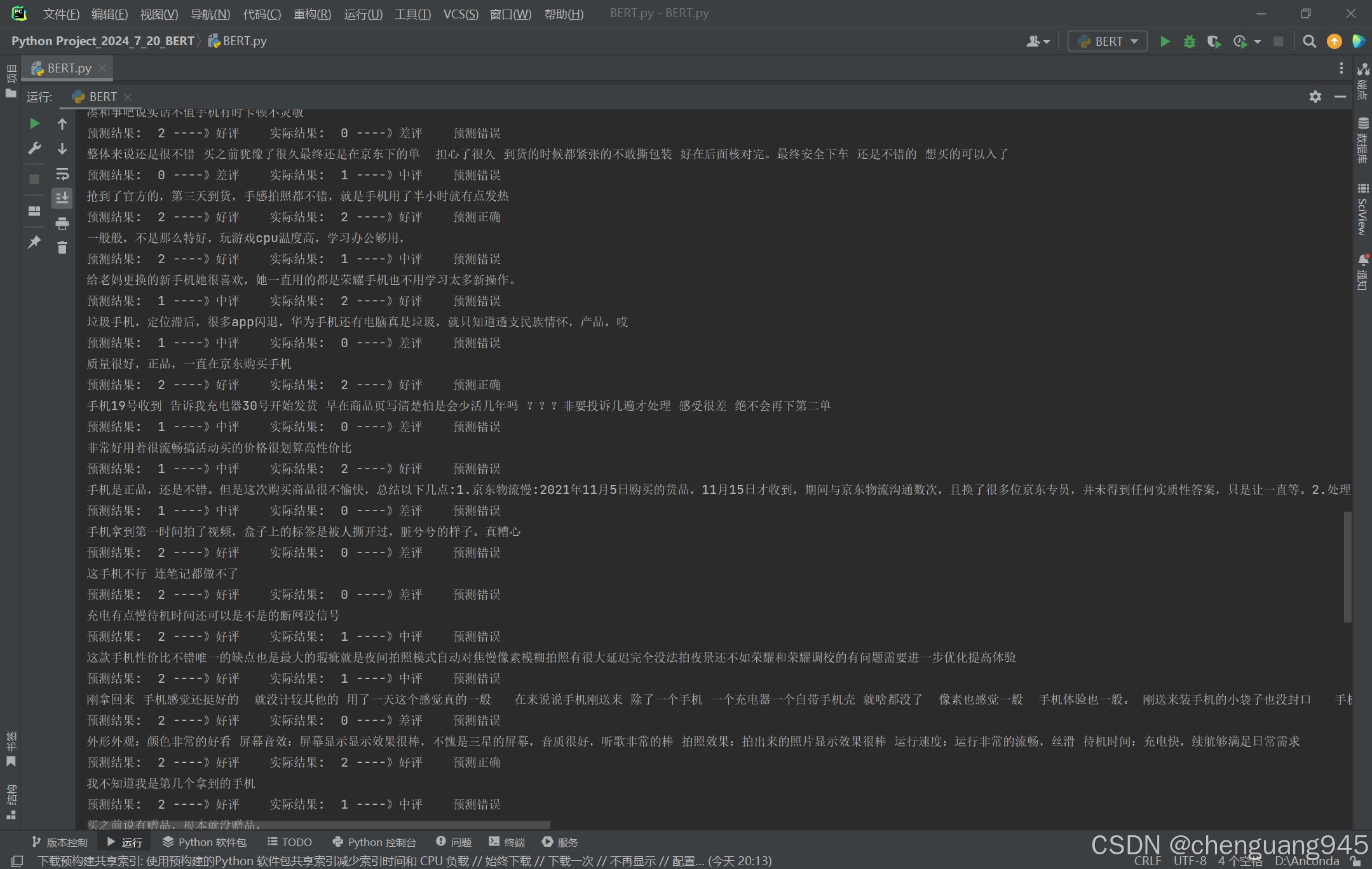
Task: Click the down arrow in run panel
Action: point(62,149)
